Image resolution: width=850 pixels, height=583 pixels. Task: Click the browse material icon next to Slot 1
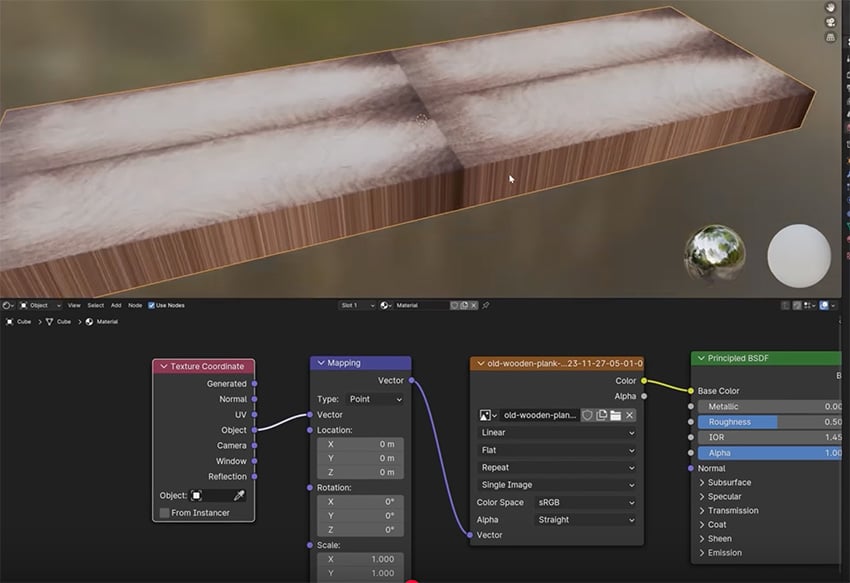[x=383, y=305]
